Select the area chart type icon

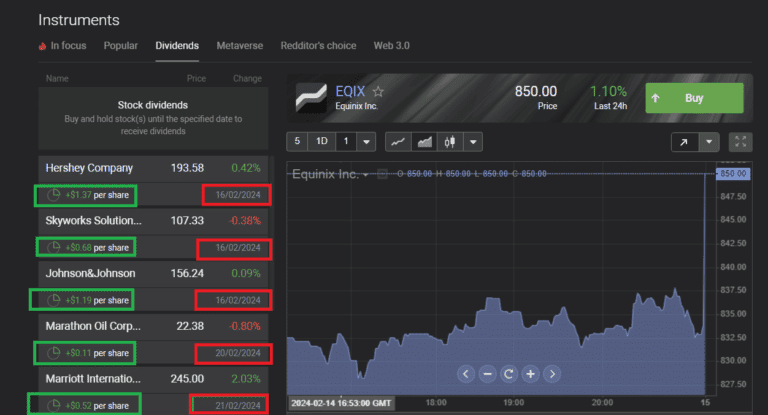423,142
